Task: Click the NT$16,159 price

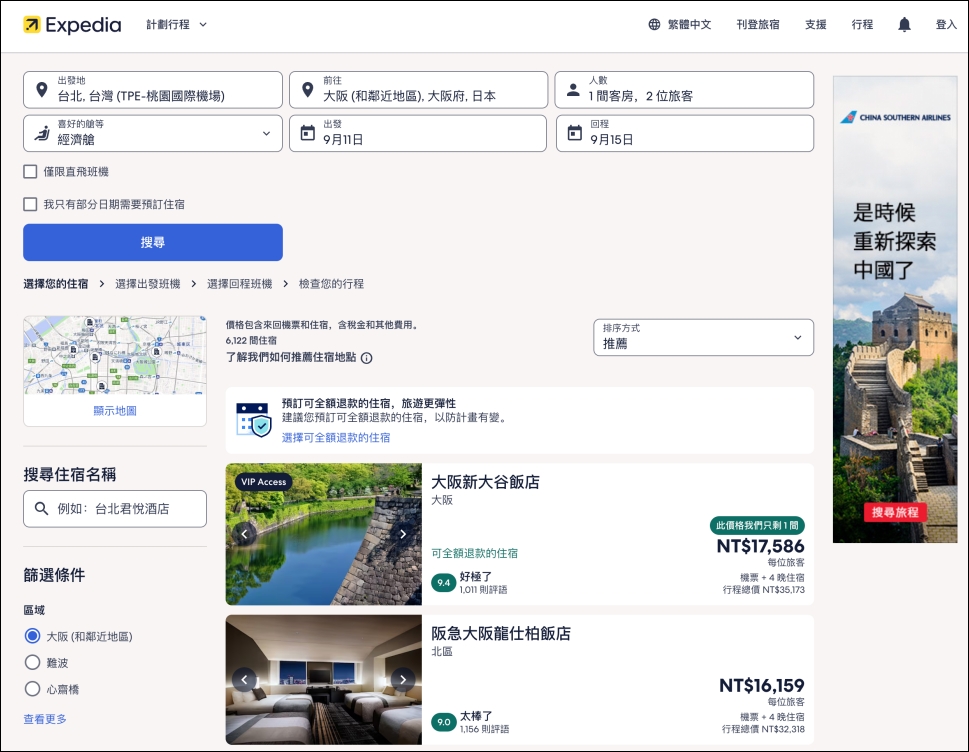Action: pyautogui.click(x=761, y=685)
